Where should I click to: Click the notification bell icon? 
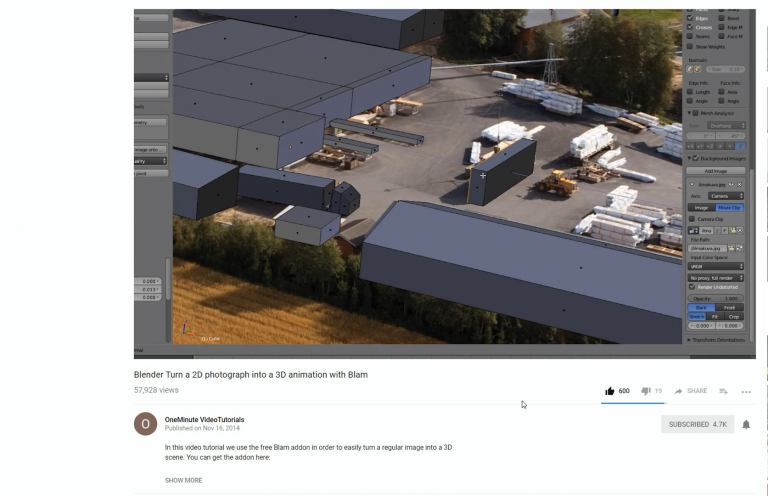pos(746,425)
